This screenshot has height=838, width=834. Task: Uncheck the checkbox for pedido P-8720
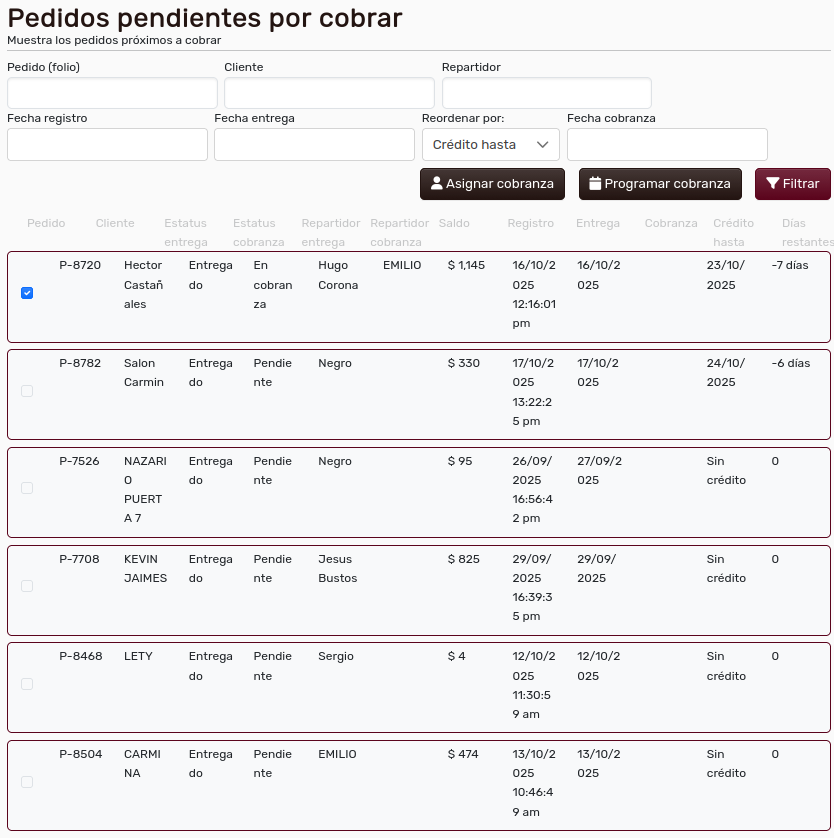tap(27, 293)
